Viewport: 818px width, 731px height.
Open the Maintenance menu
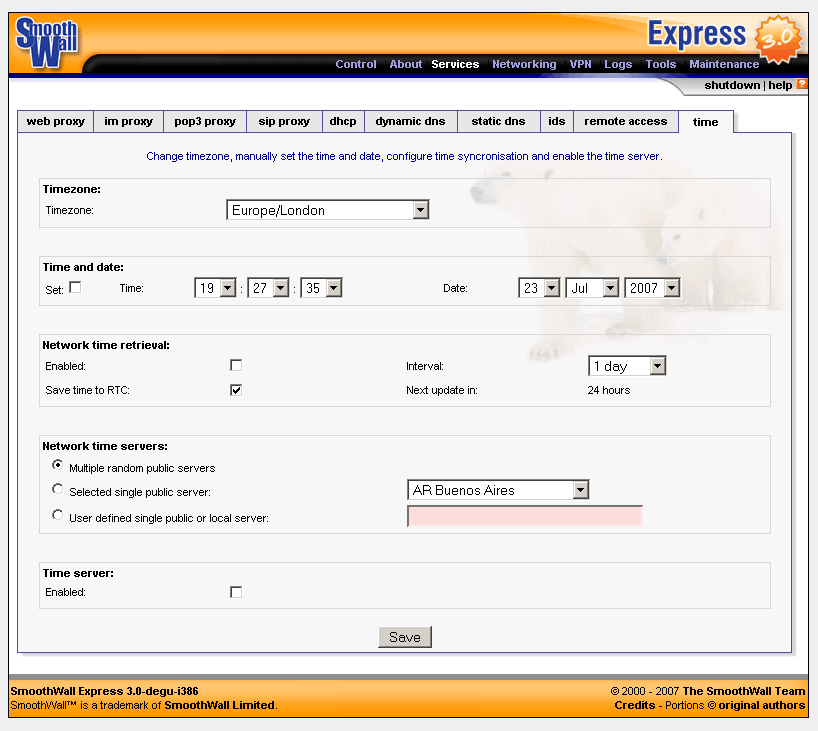(724, 64)
